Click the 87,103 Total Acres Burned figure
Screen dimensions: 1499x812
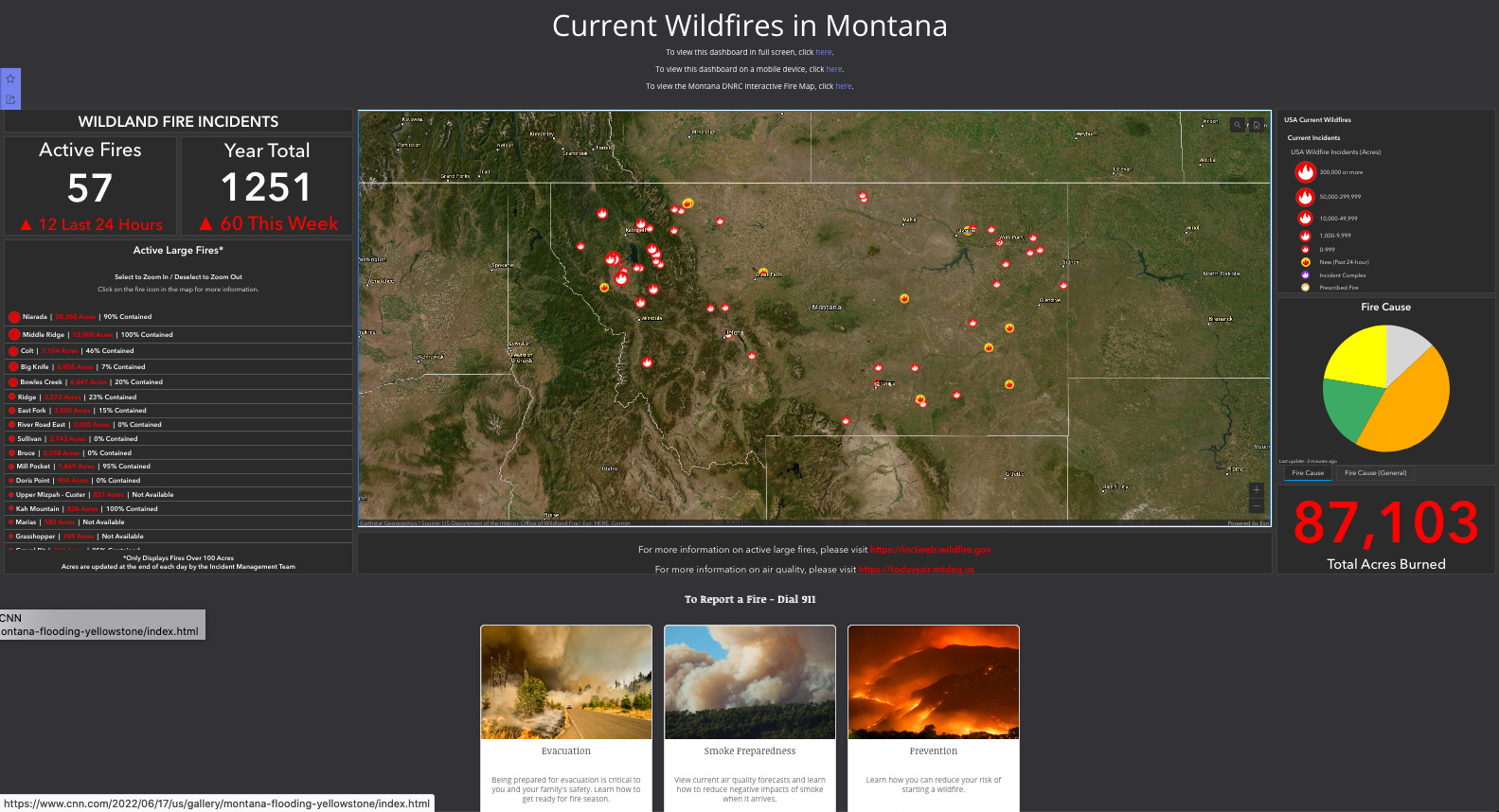(x=1385, y=522)
